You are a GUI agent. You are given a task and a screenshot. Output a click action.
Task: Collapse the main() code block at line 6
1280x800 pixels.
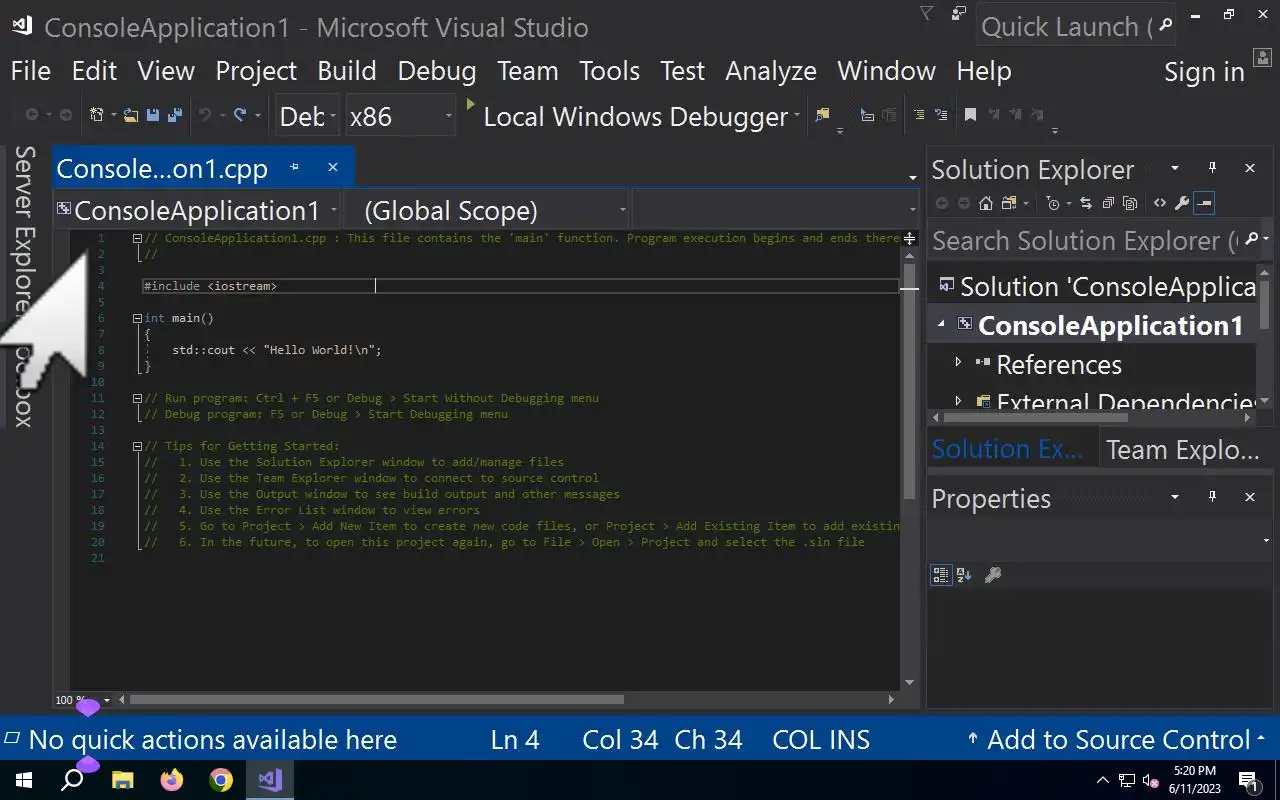click(137, 318)
